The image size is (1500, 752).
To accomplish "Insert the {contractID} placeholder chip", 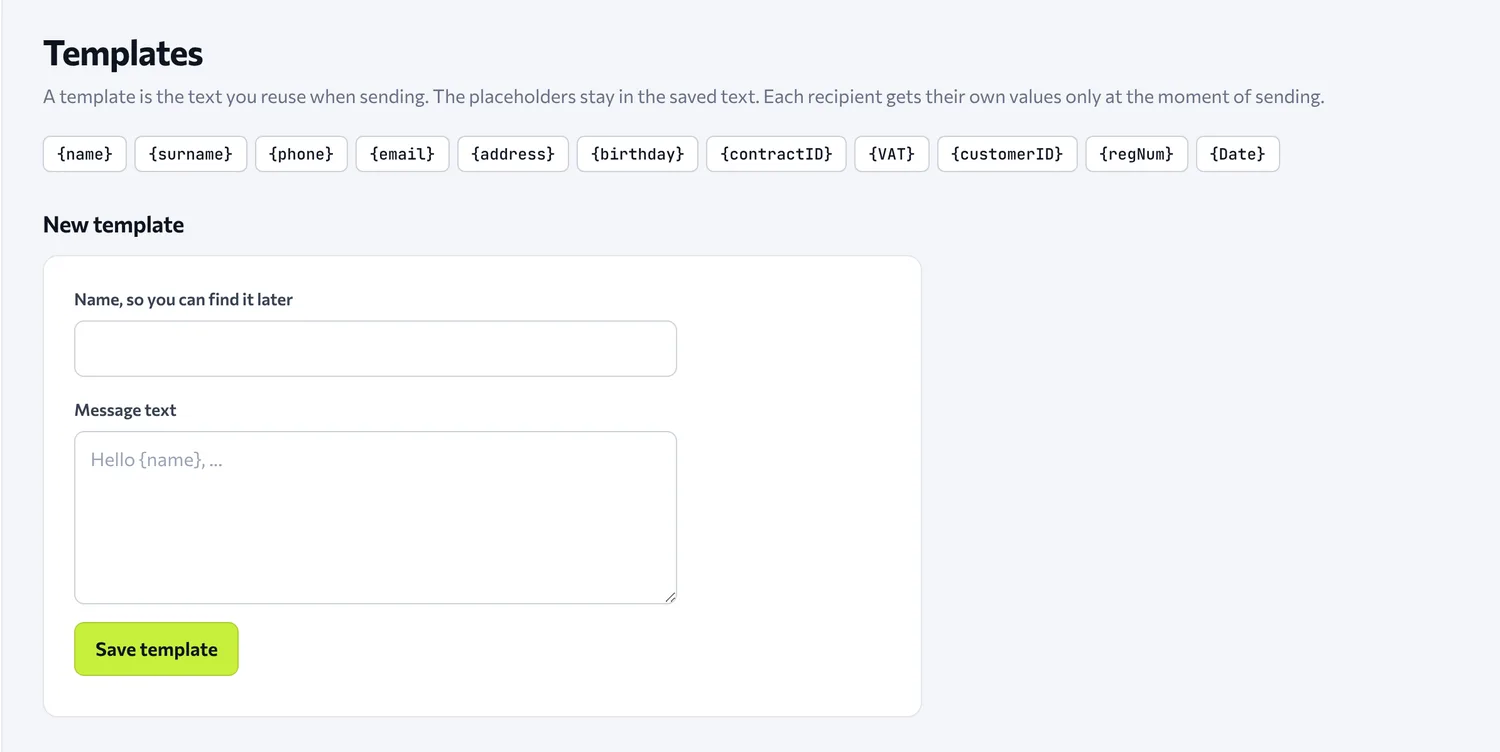I will (x=776, y=154).
